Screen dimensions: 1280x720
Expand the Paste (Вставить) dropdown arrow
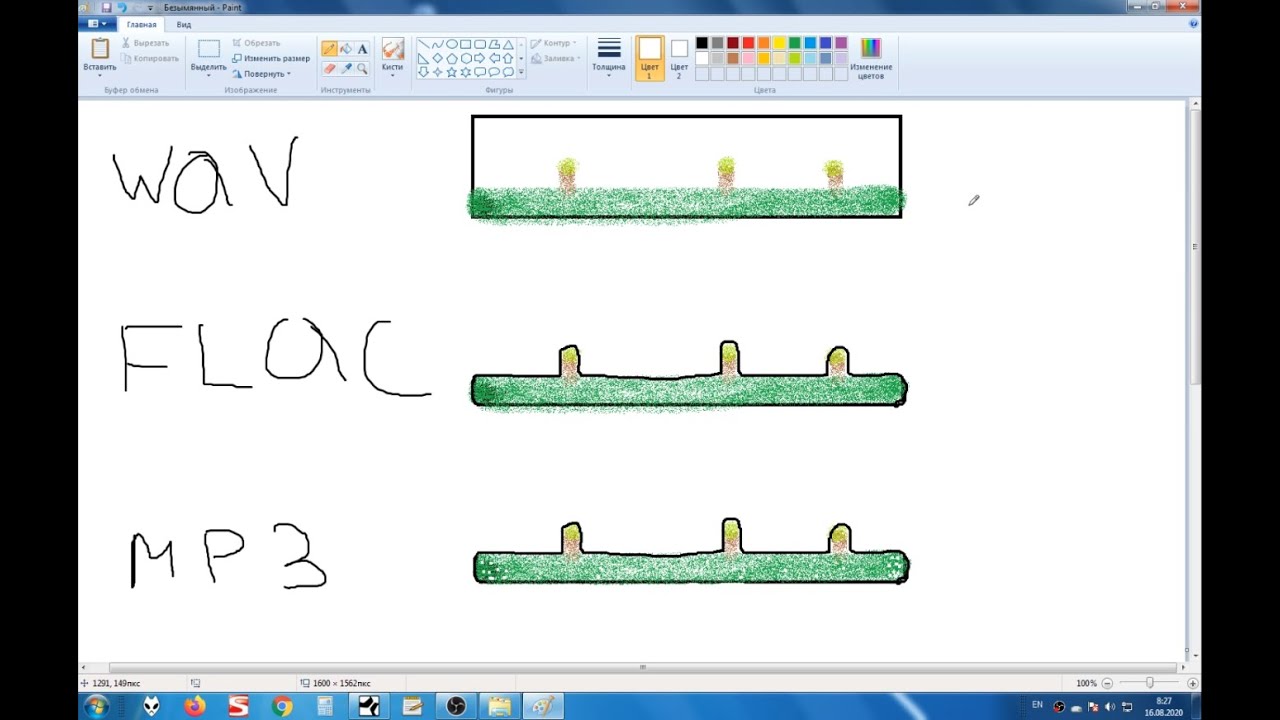tap(100, 74)
